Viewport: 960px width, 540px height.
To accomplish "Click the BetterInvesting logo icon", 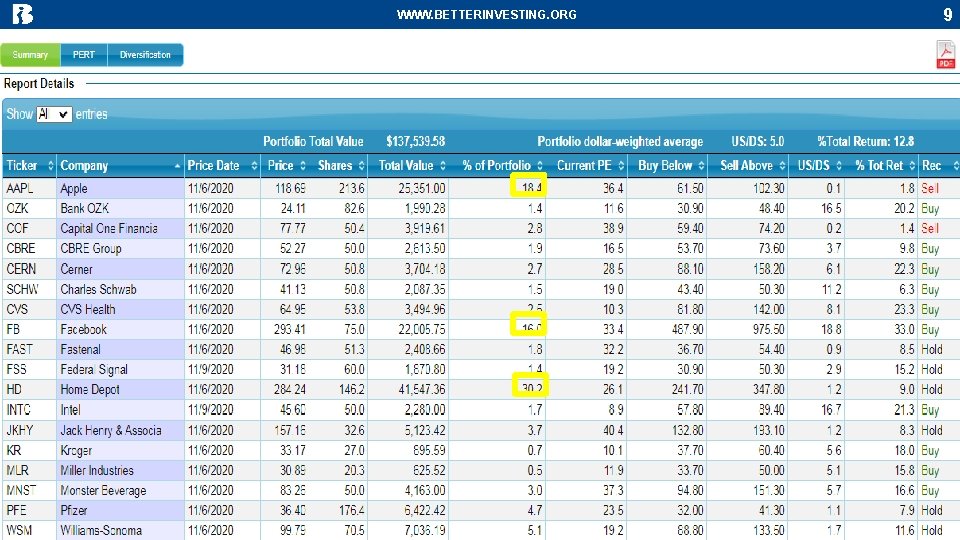I will click(x=22, y=14).
